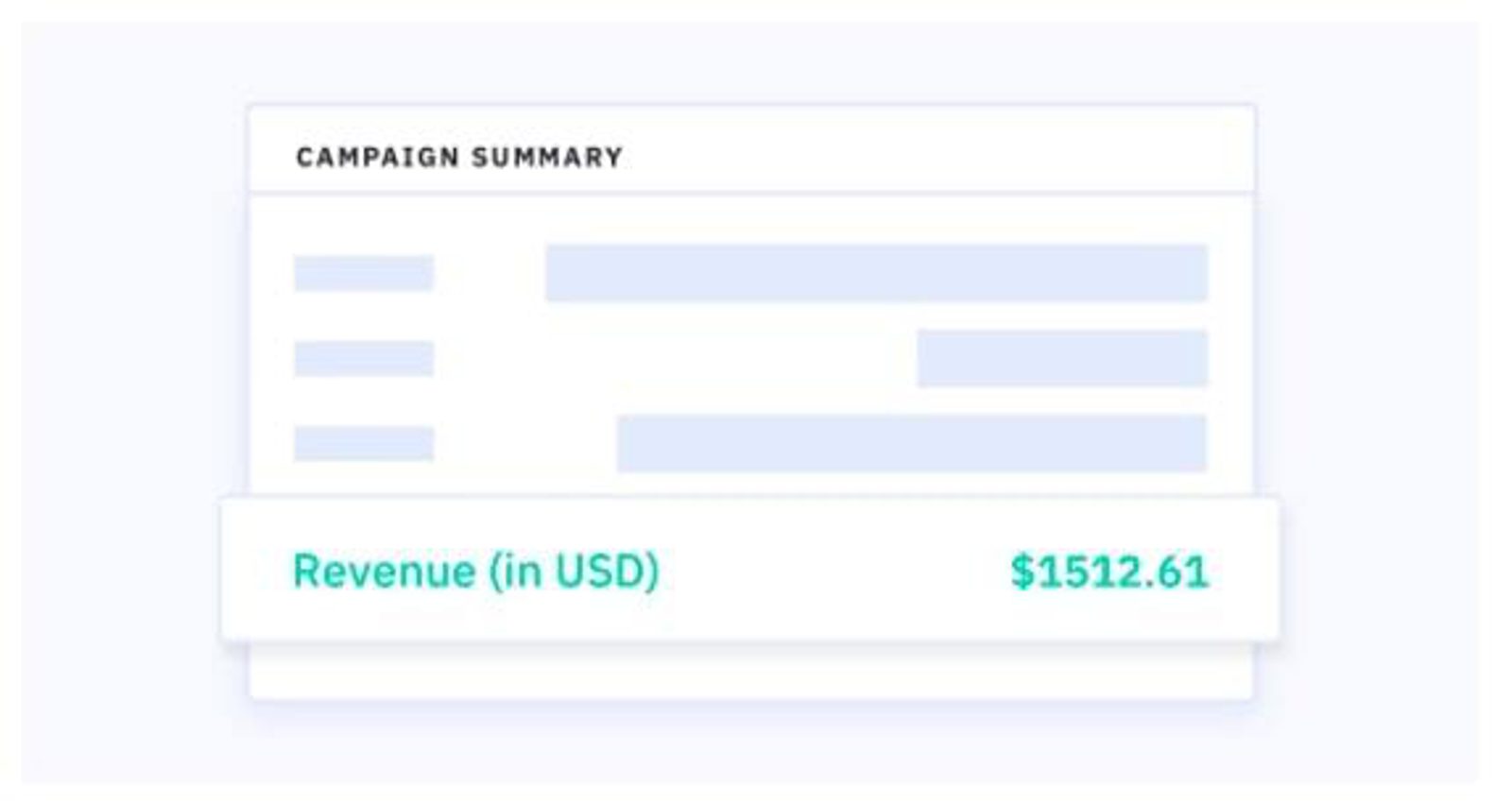Click empty header area right of CAMPAIGN SUMMARY
The height and width of the screenshot is (803, 1512).
point(936,151)
